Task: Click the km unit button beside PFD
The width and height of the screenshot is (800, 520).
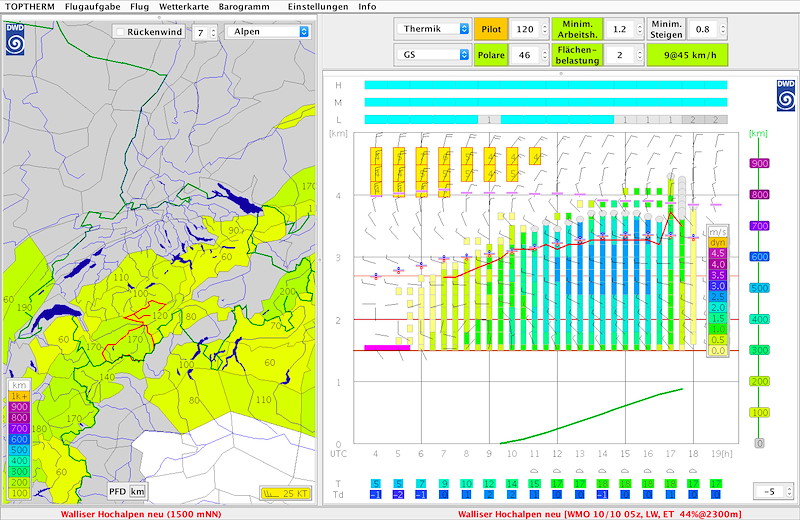Action: [137, 491]
